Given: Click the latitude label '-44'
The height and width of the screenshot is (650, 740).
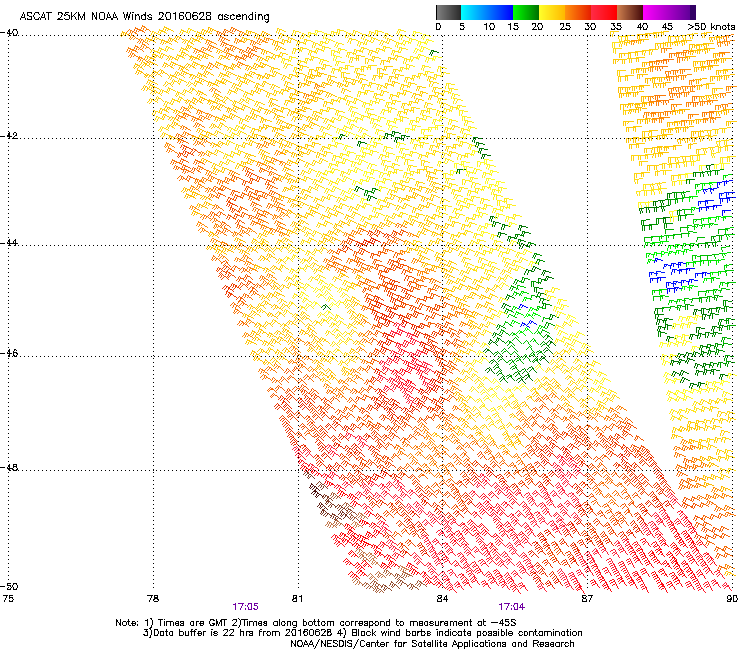Looking at the screenshot, I should coord(9,243).
